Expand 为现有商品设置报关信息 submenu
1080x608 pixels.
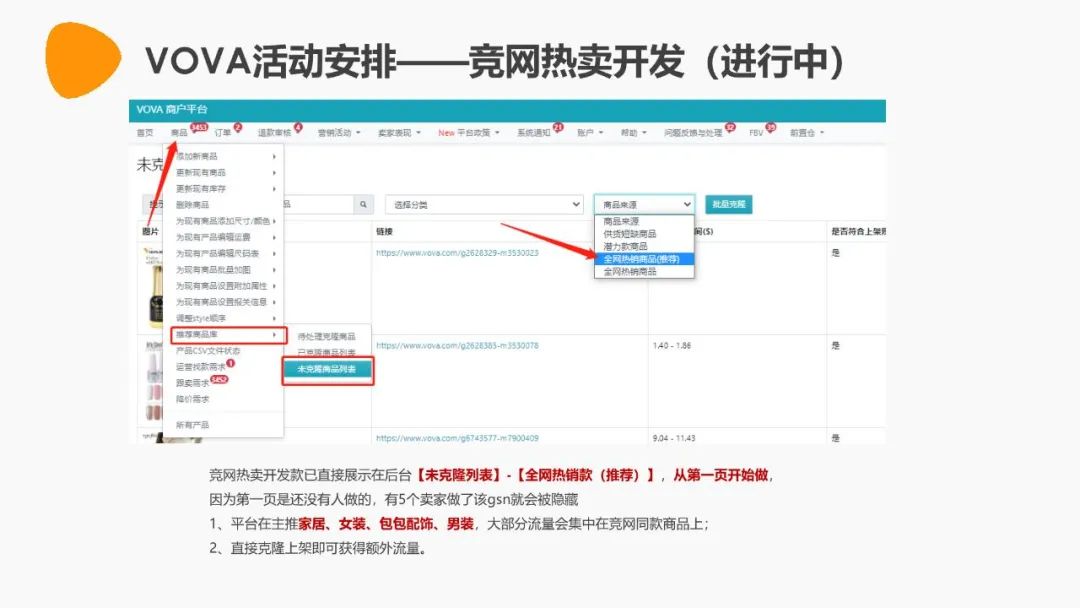coord(224,302)
